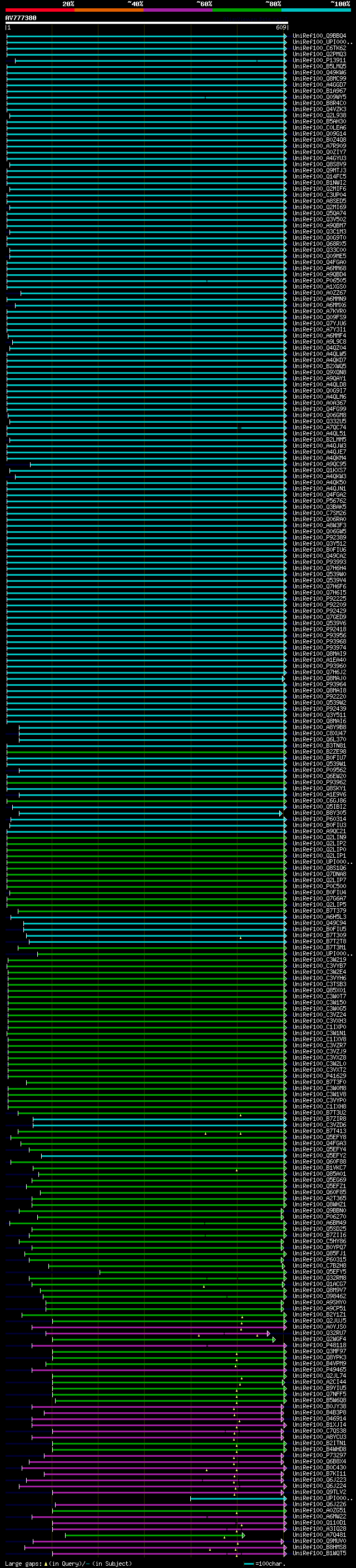356x1568 pixels.
Task: Select the AV777380 query label
Action: click(21, 18)
